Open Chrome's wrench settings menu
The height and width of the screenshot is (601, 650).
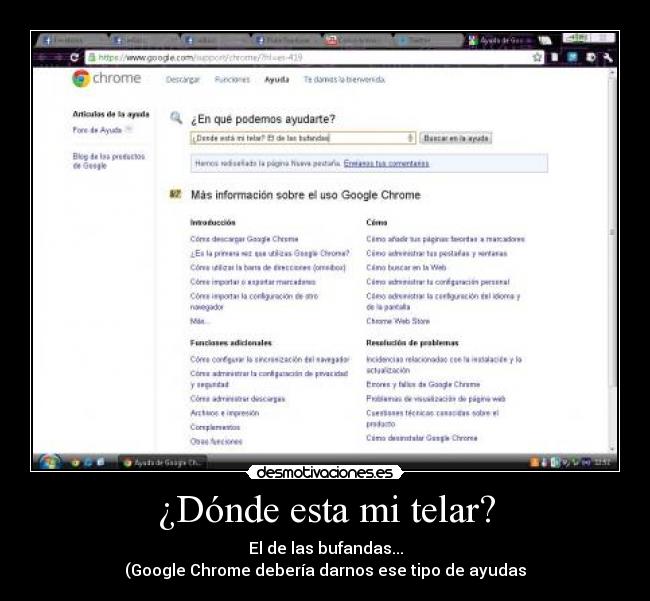pos(608,57)
